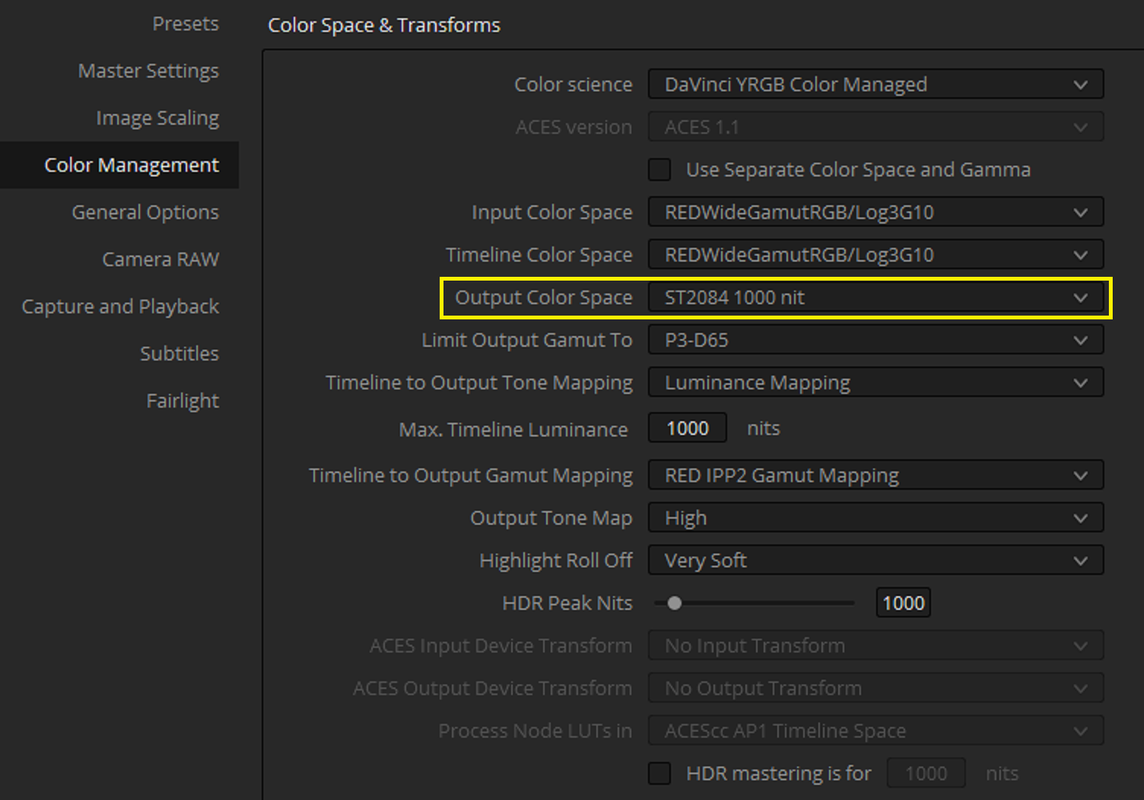Viewport: 1144px width, 800px height.
Task: Open Subtitles settings
Action: pyautogui.click(x=179, y=354)
